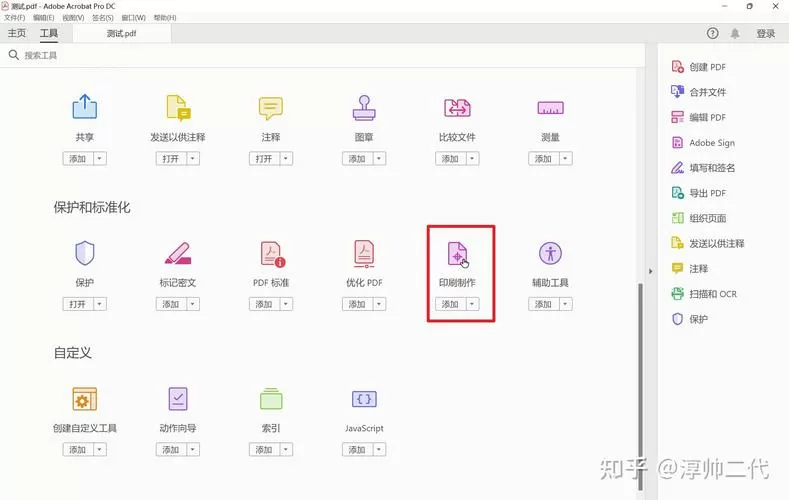Open the 注释 comment tool icon
This screenshot has height=500, width=789.
271,108
